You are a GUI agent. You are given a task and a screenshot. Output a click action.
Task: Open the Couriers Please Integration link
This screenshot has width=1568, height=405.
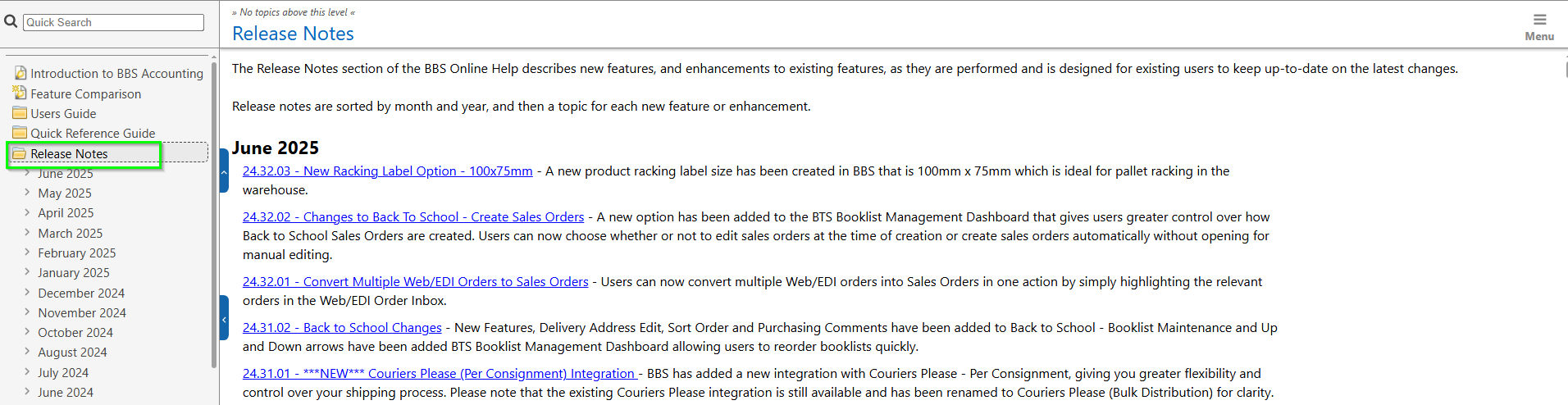click(x=440, y=374)
